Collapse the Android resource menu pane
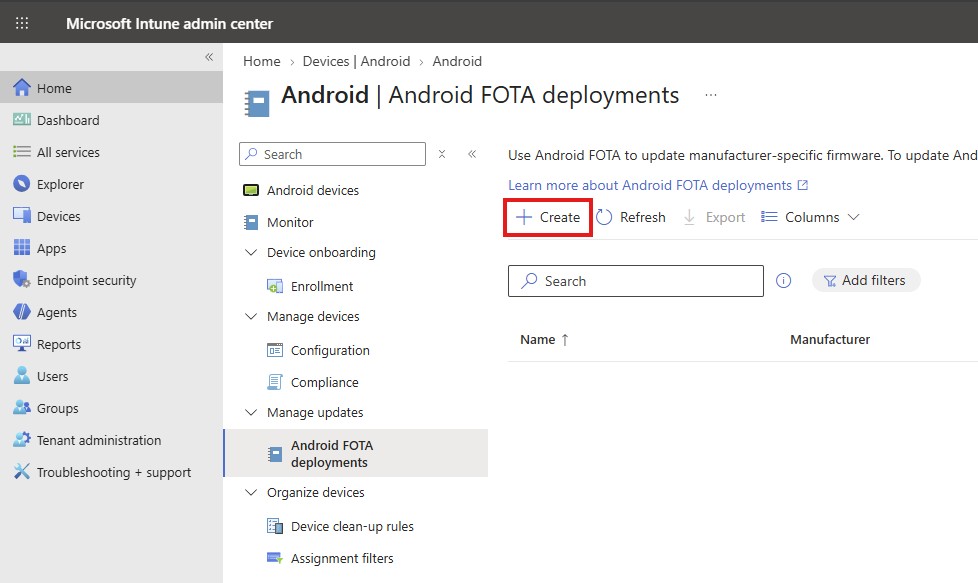This screenshot has height=583, width=978. click(472, 154)
